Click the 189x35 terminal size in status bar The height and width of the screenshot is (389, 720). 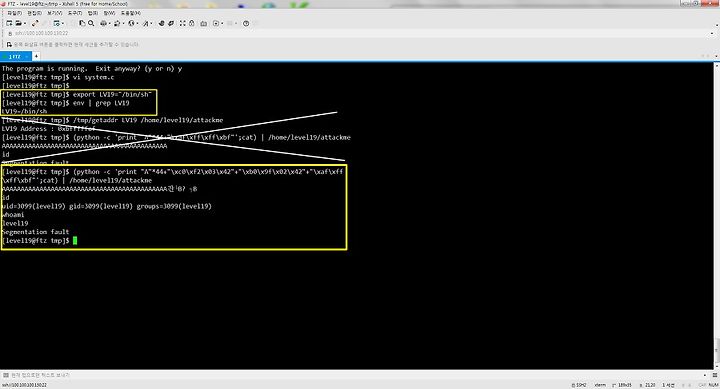[622, 385]
